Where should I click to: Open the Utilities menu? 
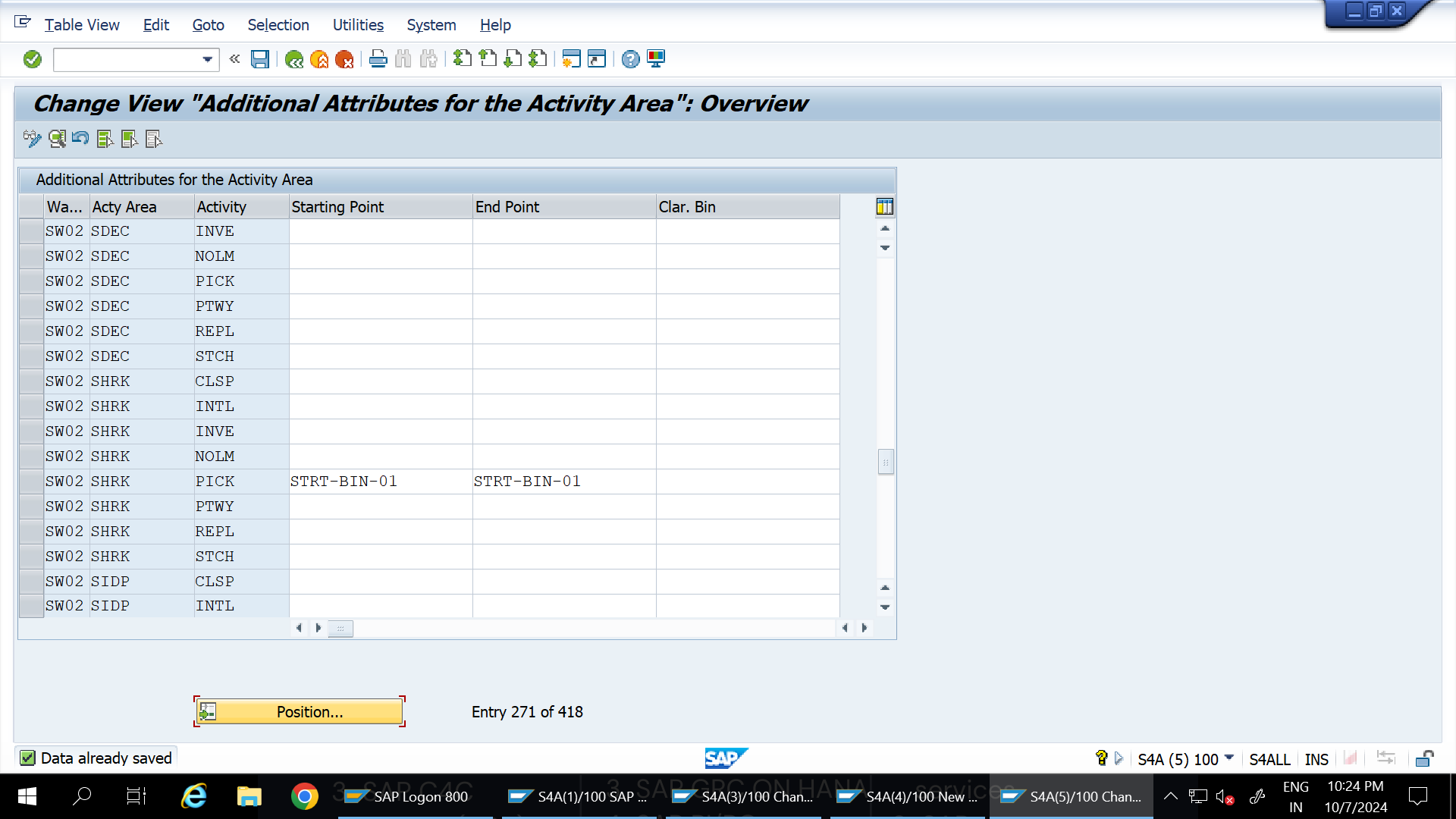click(x=357, y=25)
